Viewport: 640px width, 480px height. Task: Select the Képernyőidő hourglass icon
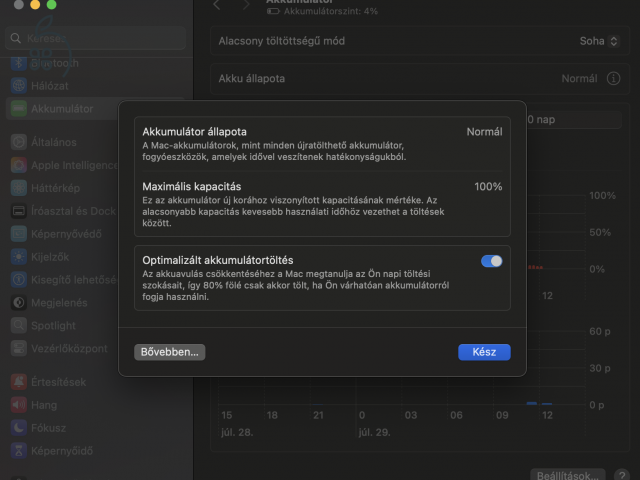(x=19, y=450)
